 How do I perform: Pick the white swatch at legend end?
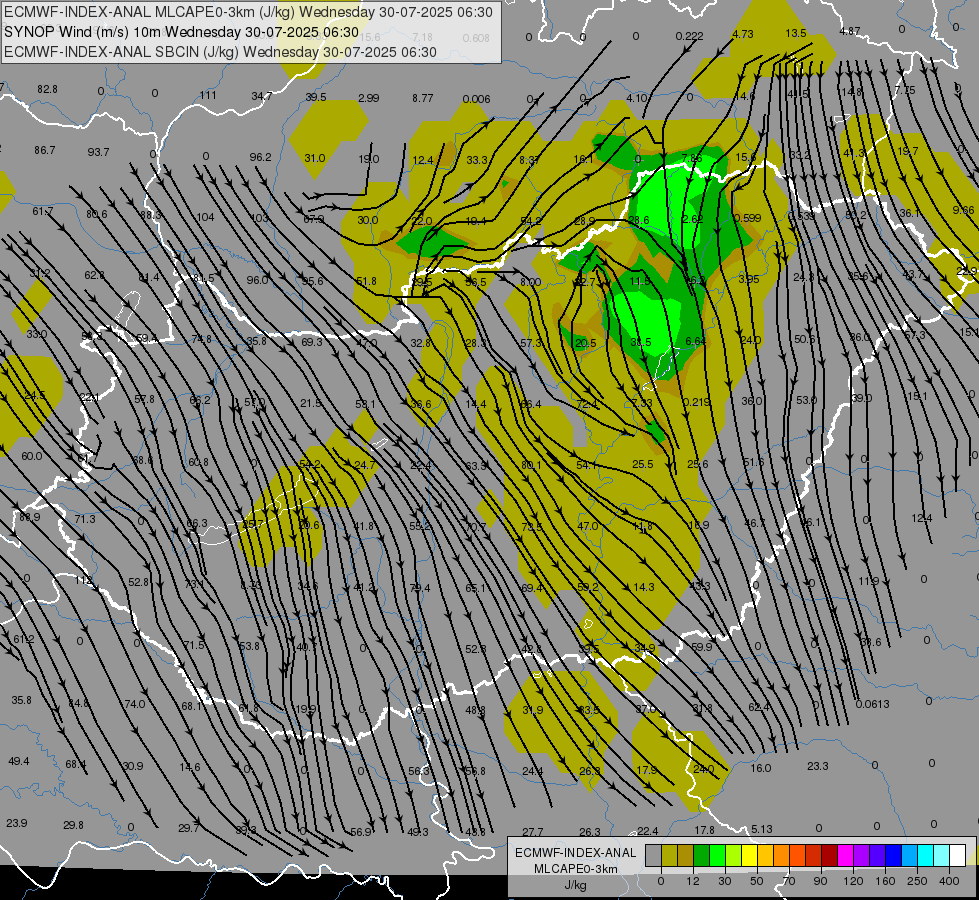pyautogui.click(x=958, y=856)
